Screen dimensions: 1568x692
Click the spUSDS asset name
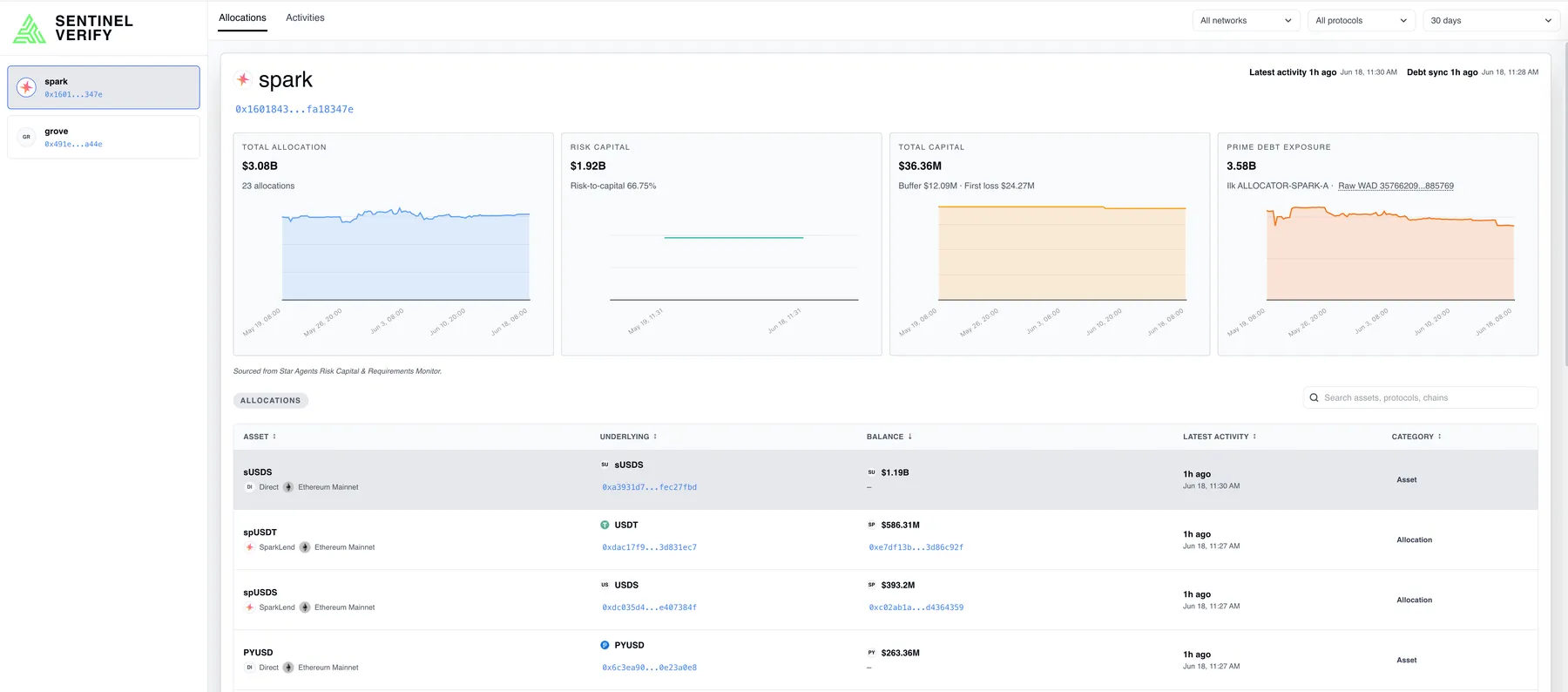pyautogui.click(x=260, y=593)
